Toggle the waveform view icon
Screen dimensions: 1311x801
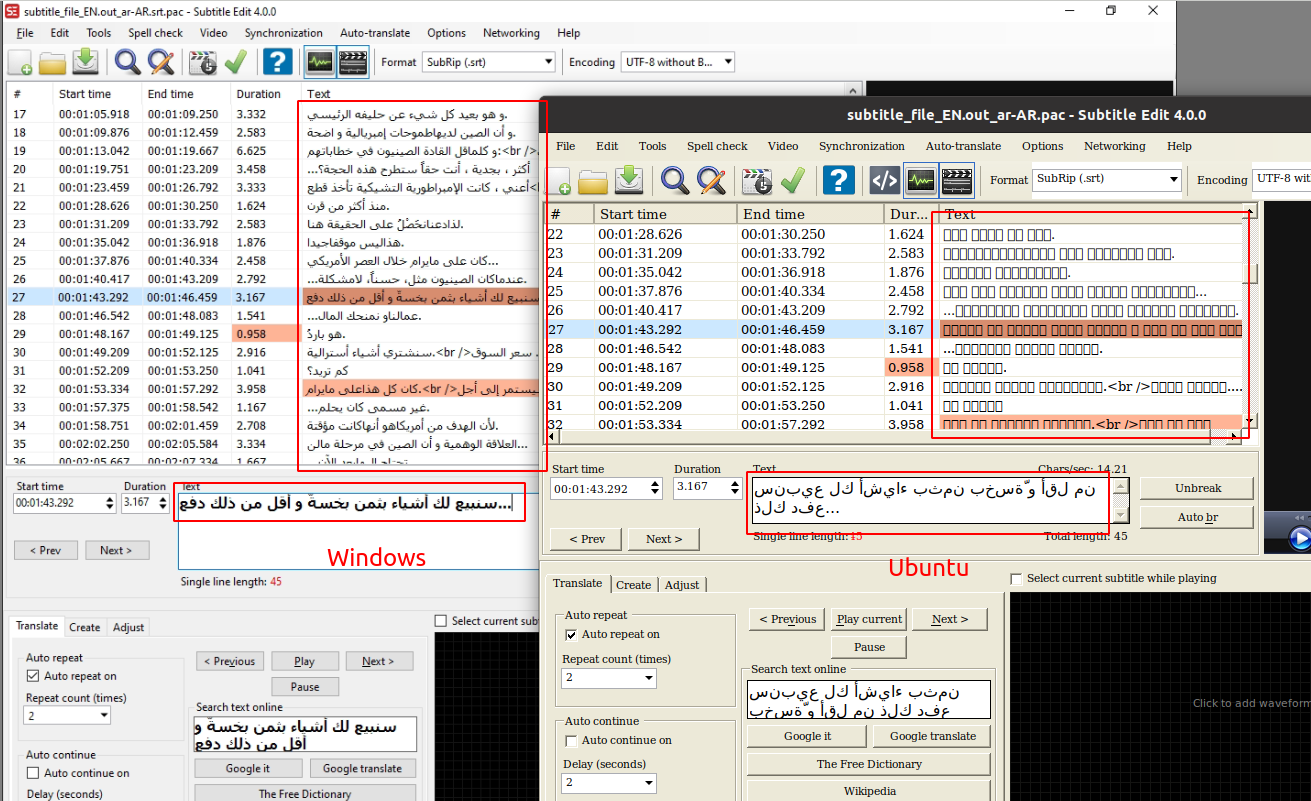click(x=921, y=180)
